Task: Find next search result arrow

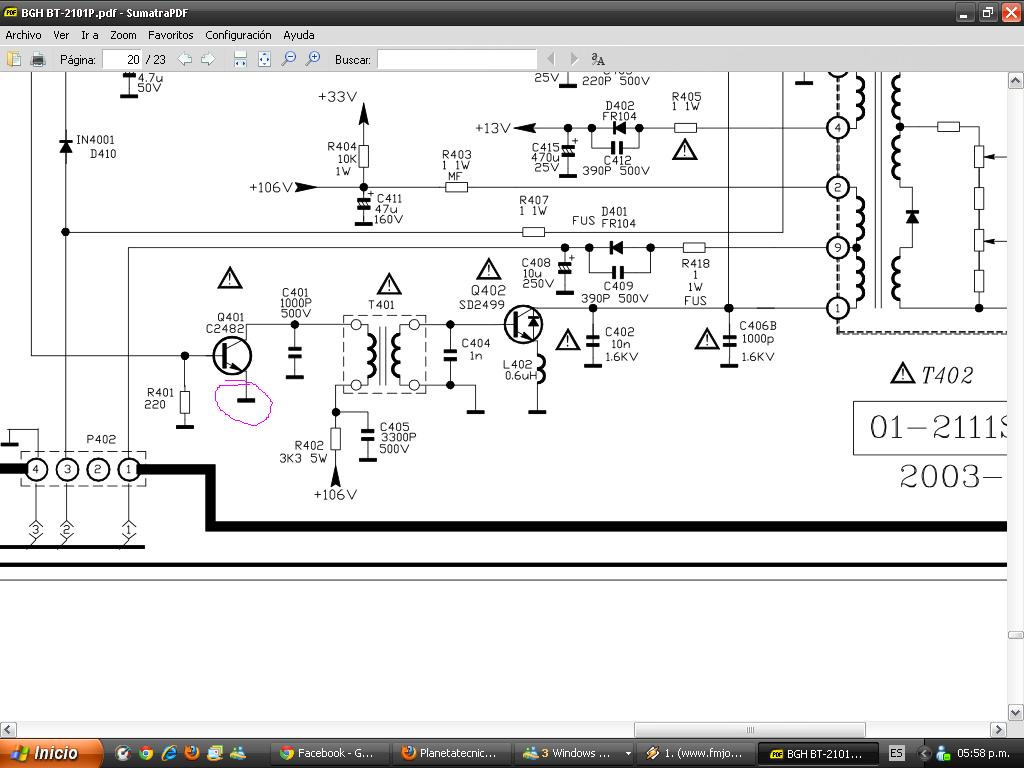Action: click(574, 59)
